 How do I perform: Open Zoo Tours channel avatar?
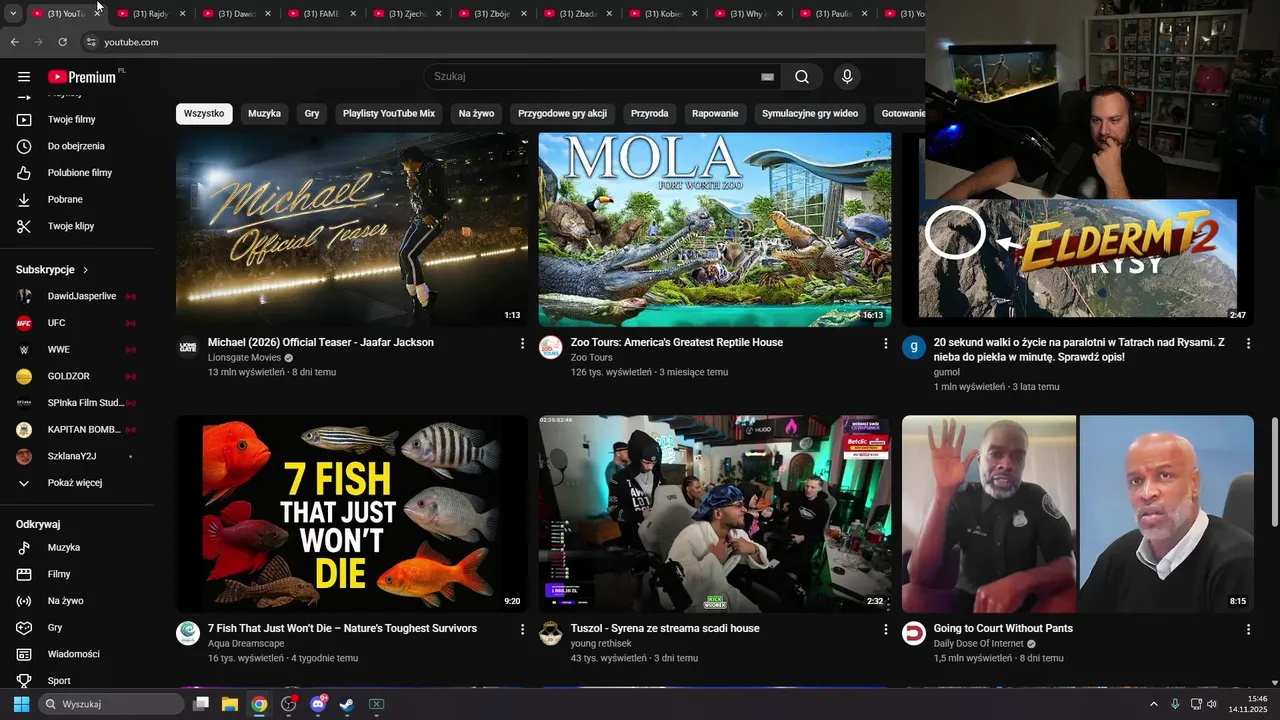[551, 347]
